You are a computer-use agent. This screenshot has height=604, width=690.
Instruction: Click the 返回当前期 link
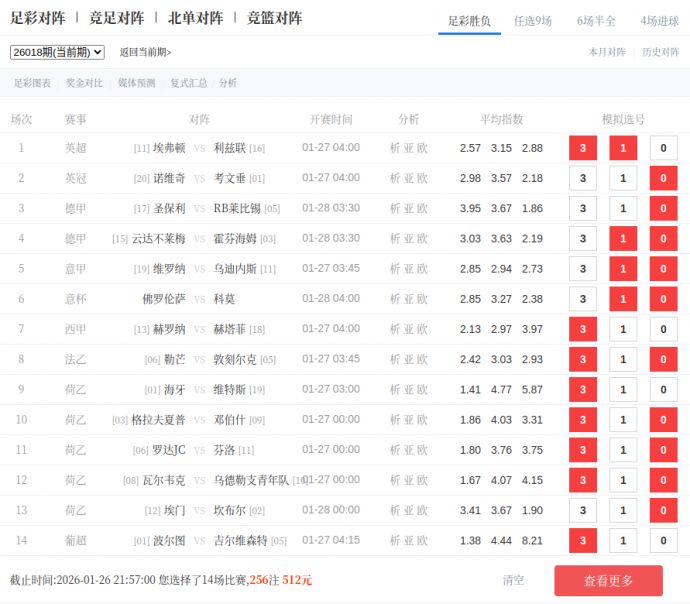(145, 52)
